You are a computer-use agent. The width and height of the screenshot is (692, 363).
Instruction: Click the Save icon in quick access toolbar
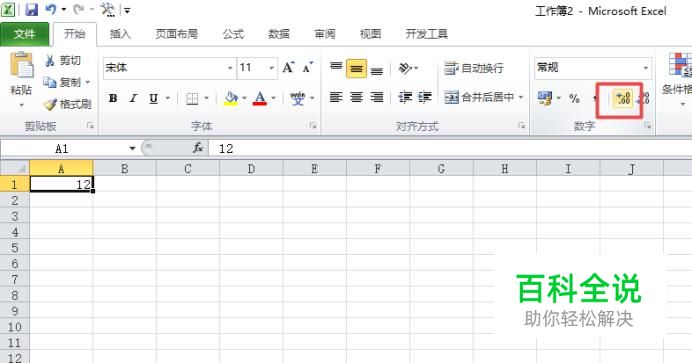[31, 9]
